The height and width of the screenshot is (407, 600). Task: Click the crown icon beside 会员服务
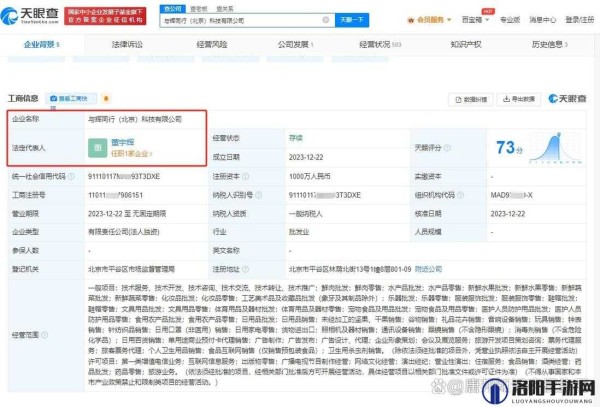411,20
